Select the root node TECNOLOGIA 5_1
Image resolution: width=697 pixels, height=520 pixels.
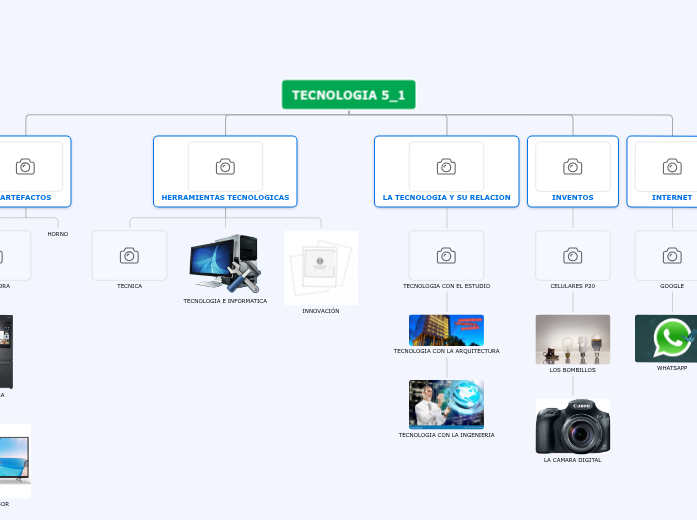(x=348, y=95)
